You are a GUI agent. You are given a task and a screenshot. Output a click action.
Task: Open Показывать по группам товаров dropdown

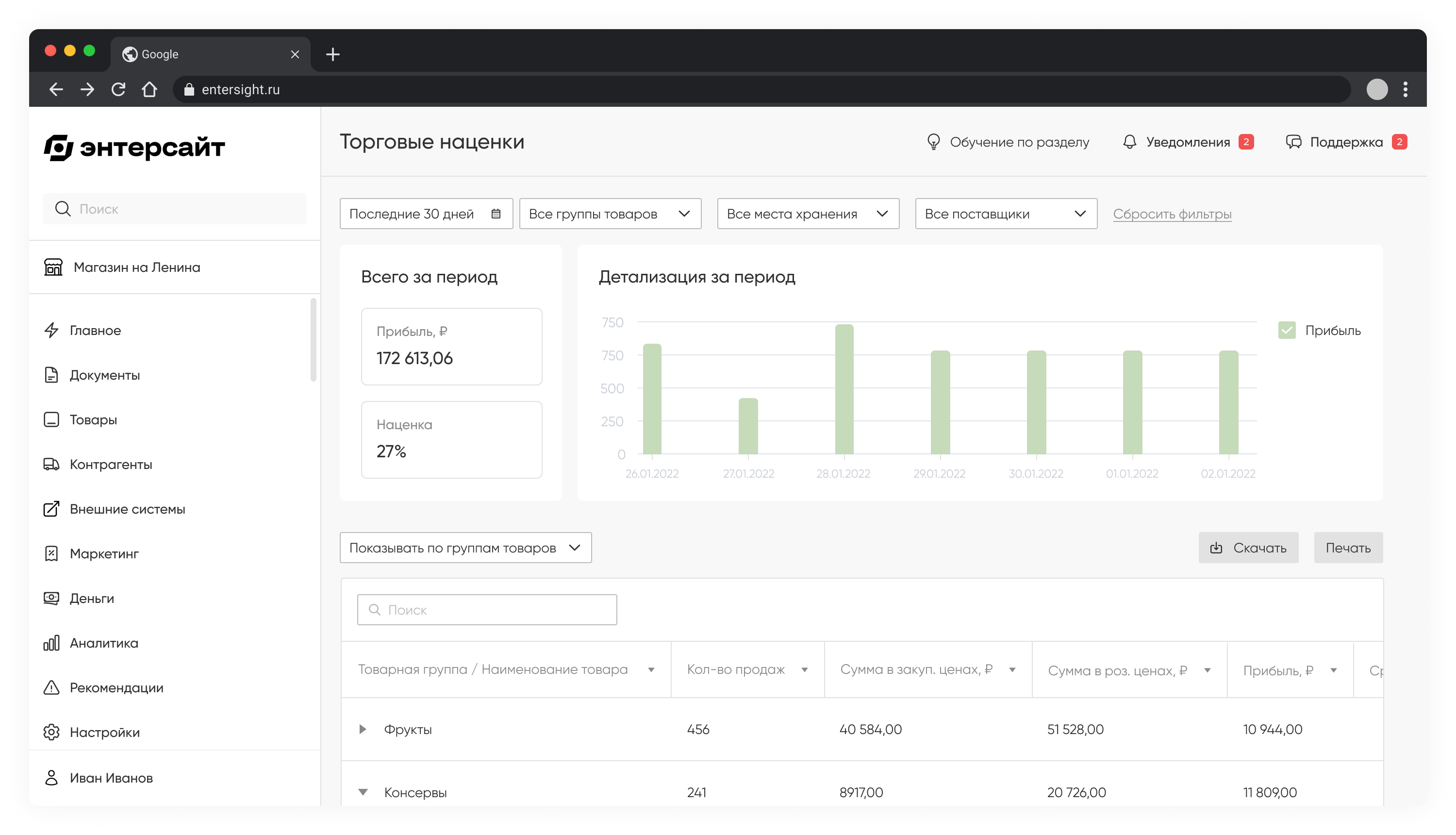click(465, 548)
